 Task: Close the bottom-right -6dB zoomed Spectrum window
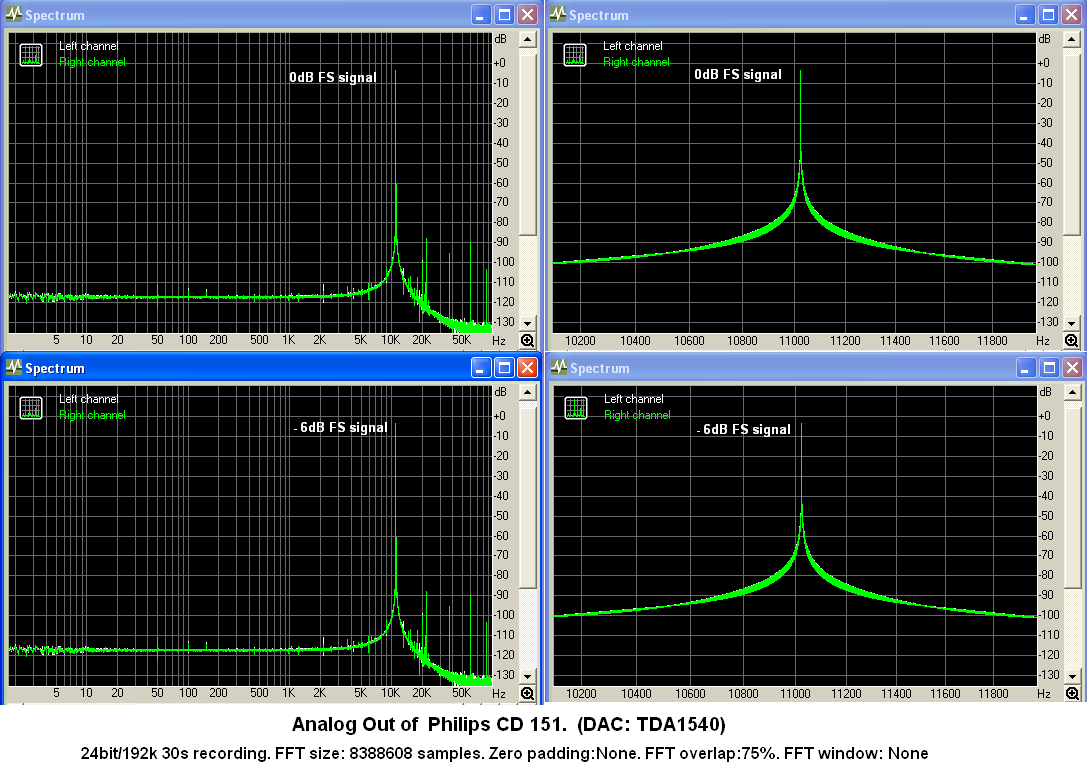point(1072,368)
